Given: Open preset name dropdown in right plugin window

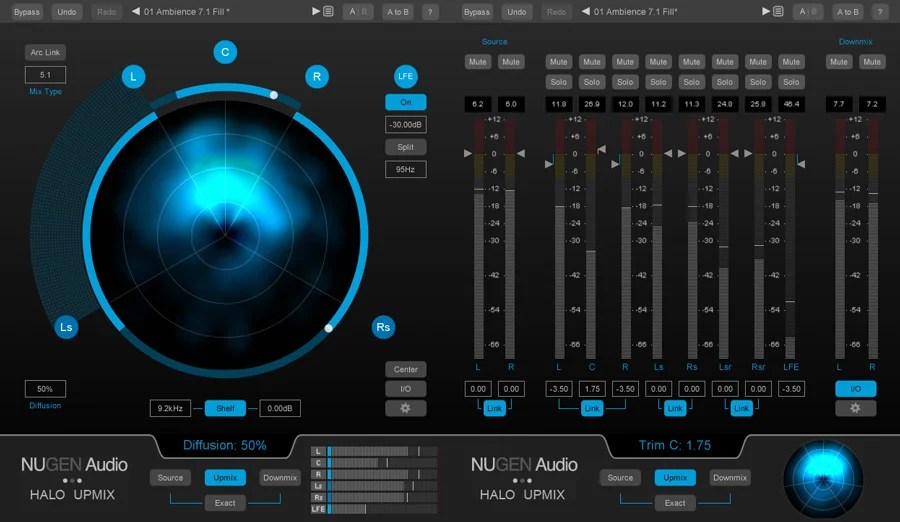Looking at the screenshot, I should click(x=635, y=11).
